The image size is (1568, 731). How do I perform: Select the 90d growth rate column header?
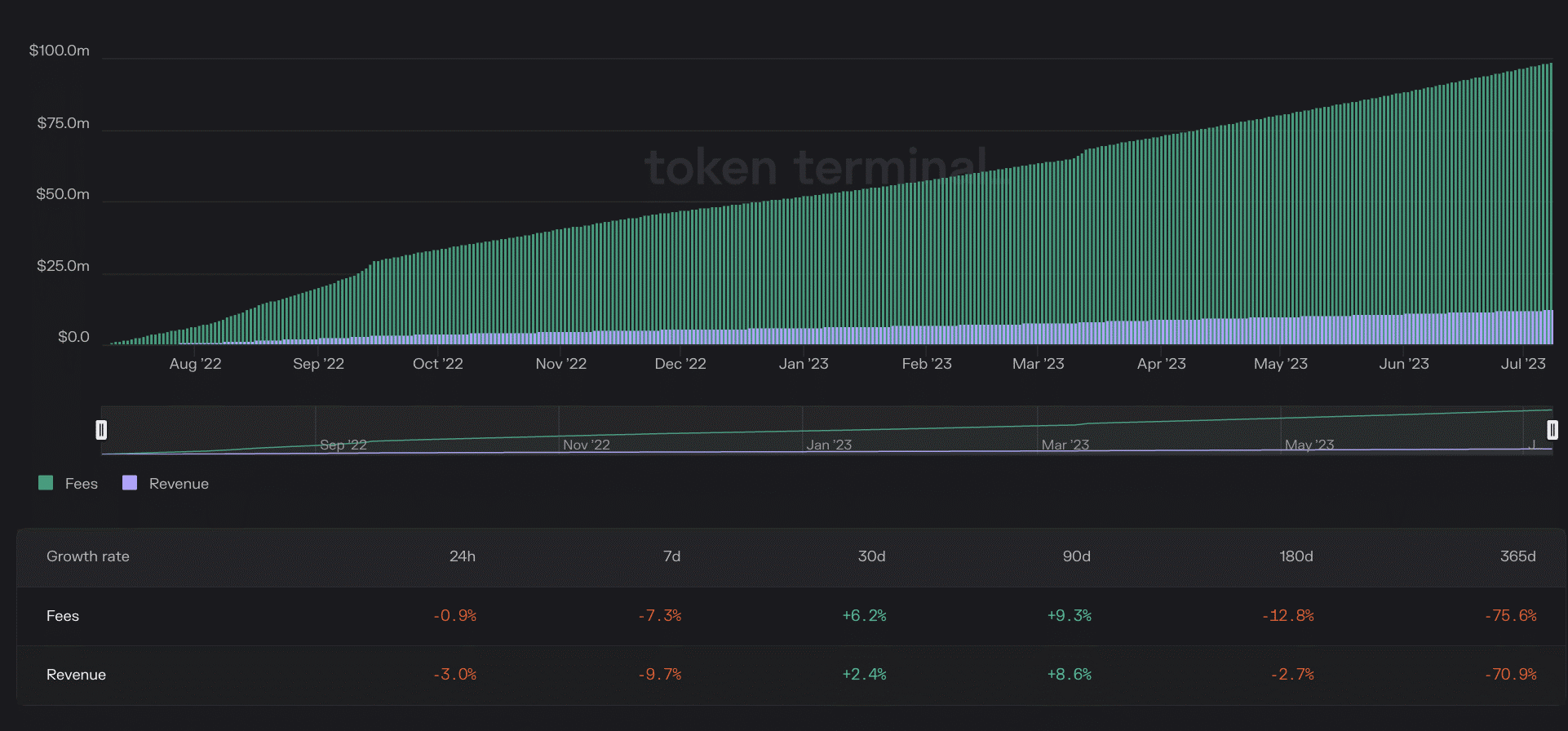pyautogui.click(x=1077, y=556)
